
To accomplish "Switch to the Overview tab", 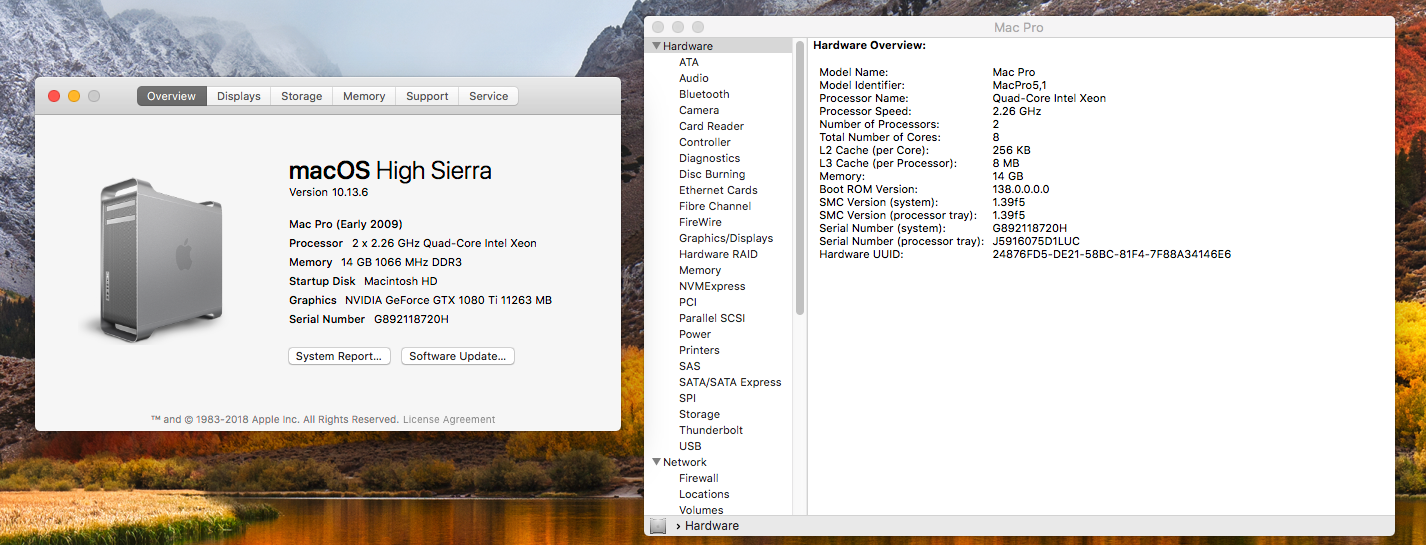I will (172, 96).
